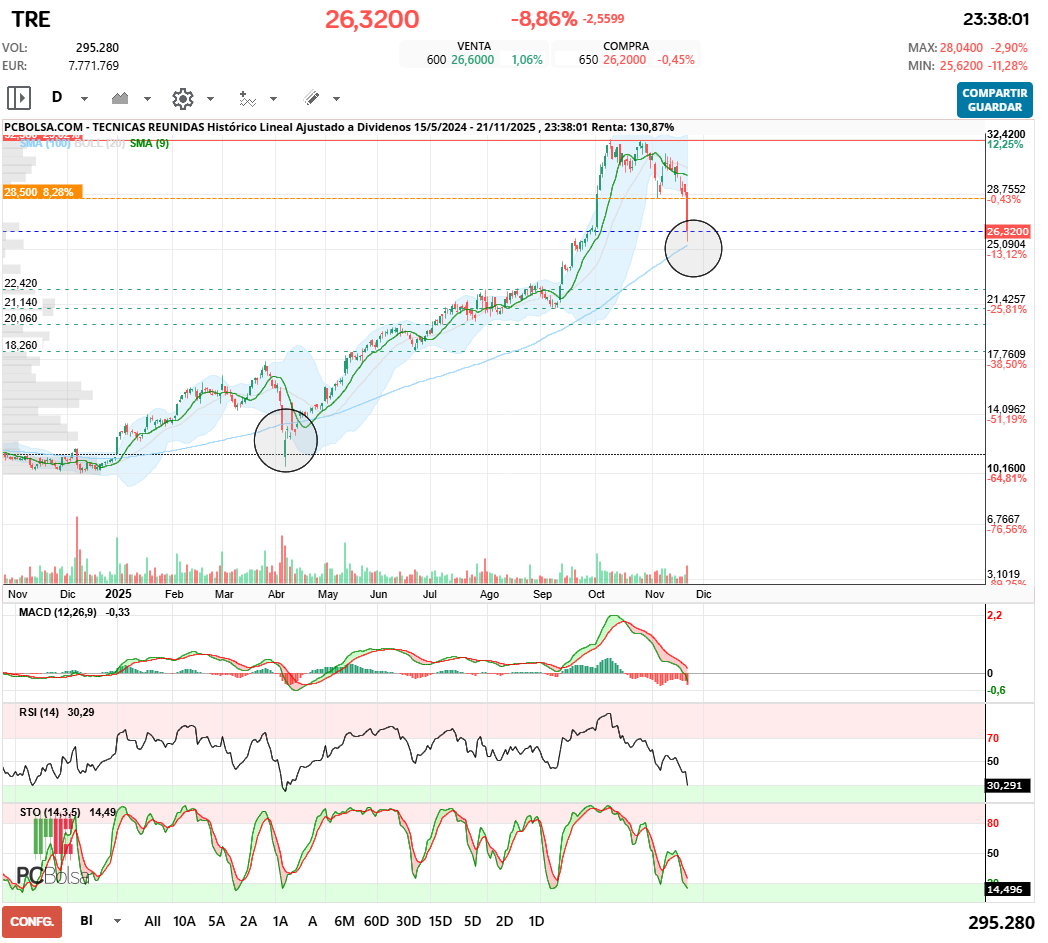Click the D timeframe letter

click(x=57, y=98)
